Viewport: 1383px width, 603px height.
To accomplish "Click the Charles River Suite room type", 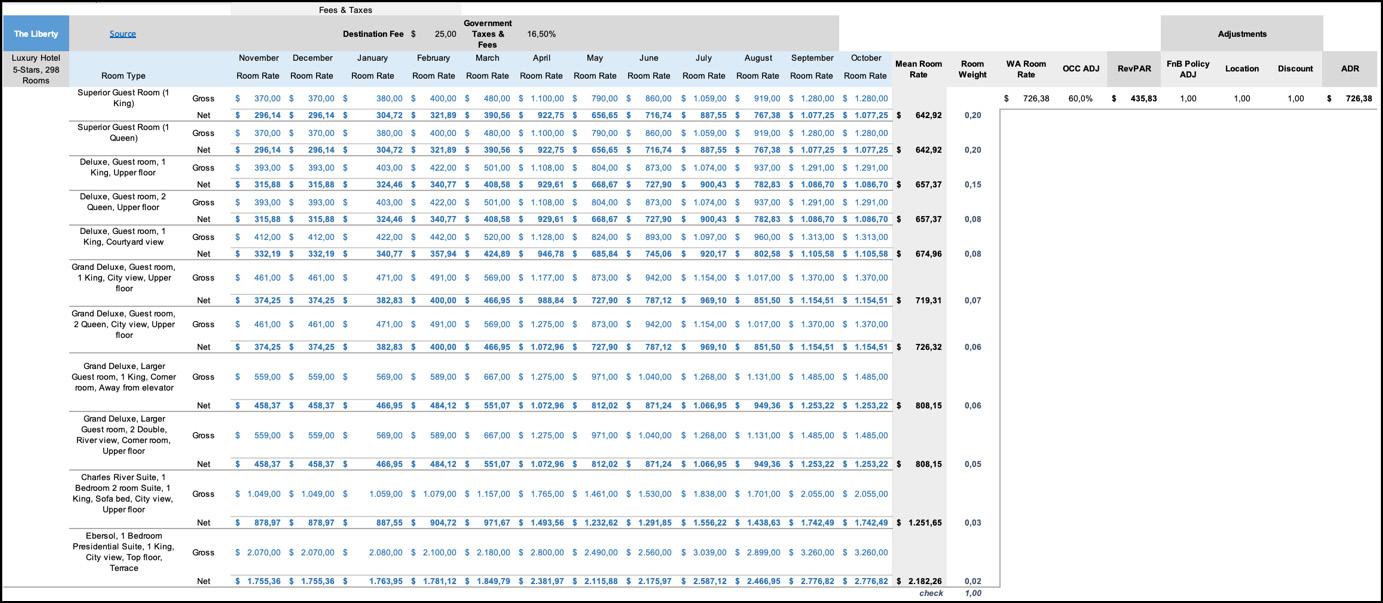I will pyautogui.click(x=123, y=493).
